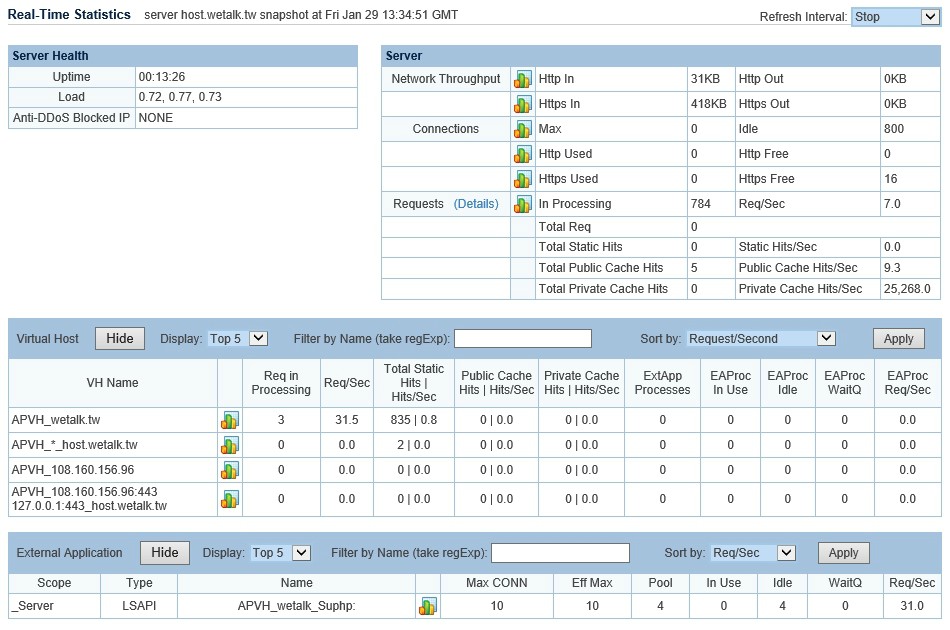
Task: Open the graph icon for APVH_*_host.wetalk.tw
Action: tap(230, 445)
